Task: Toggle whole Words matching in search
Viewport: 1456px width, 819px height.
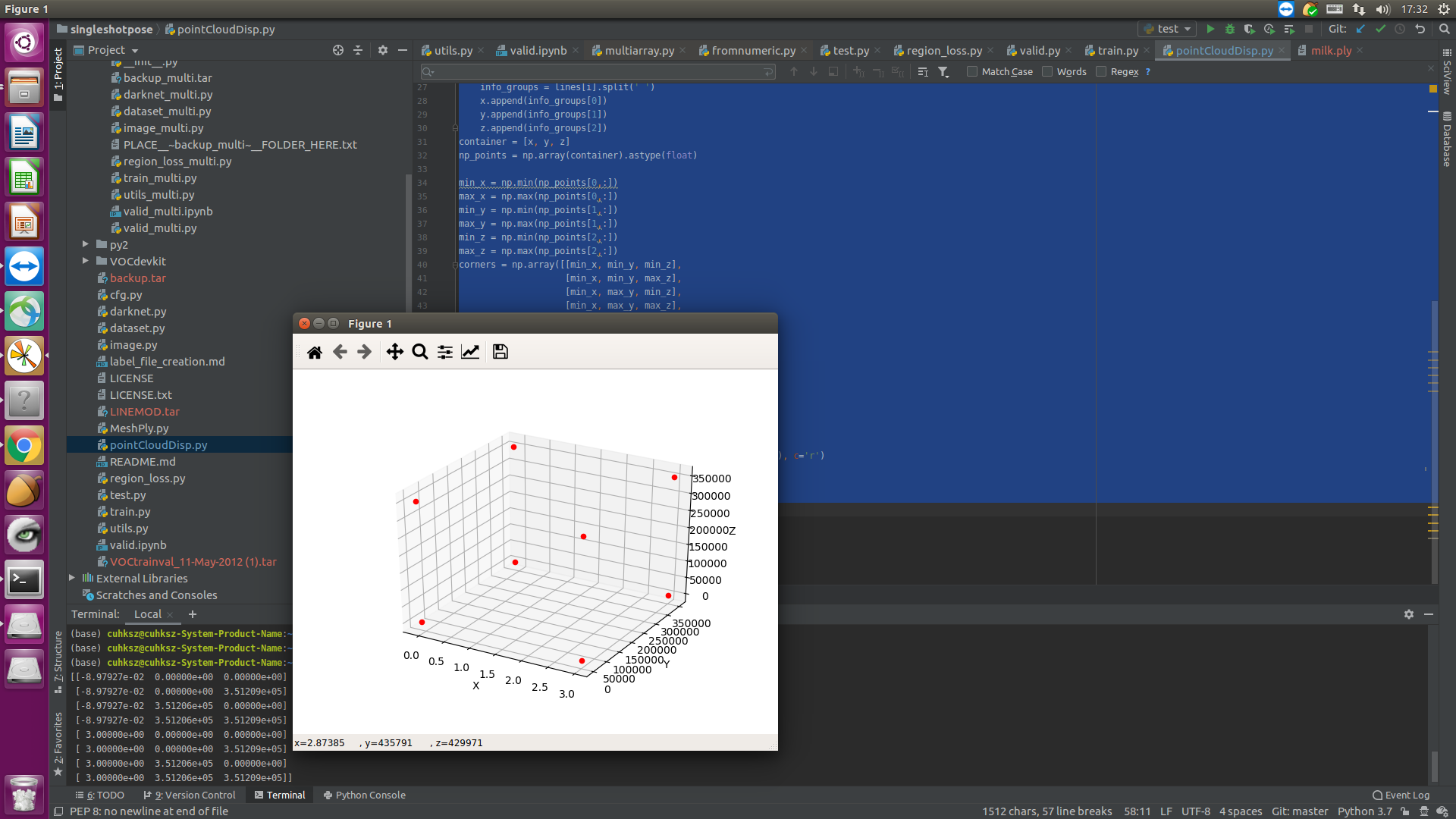Action: (x=1047, y=71)
